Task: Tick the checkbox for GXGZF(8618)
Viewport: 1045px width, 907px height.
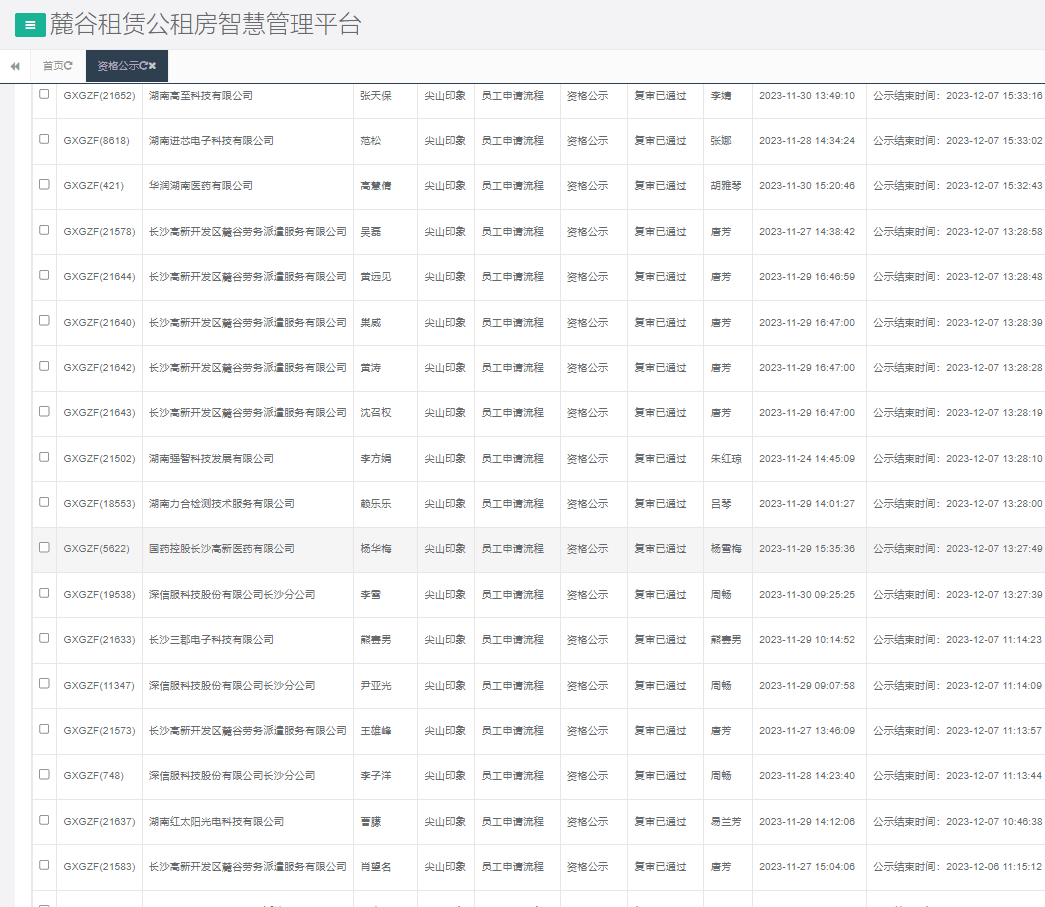Action: point(44,139)
